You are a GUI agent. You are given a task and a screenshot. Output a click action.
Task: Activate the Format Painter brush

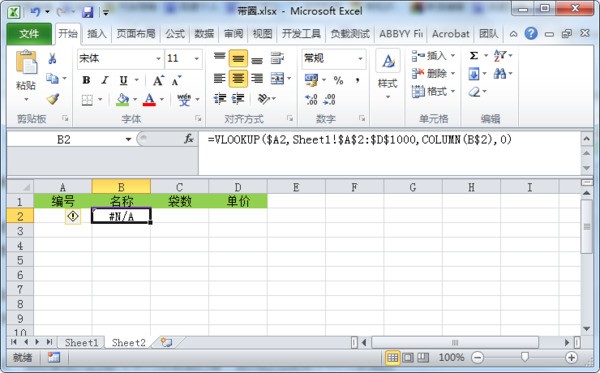point(53,99)
